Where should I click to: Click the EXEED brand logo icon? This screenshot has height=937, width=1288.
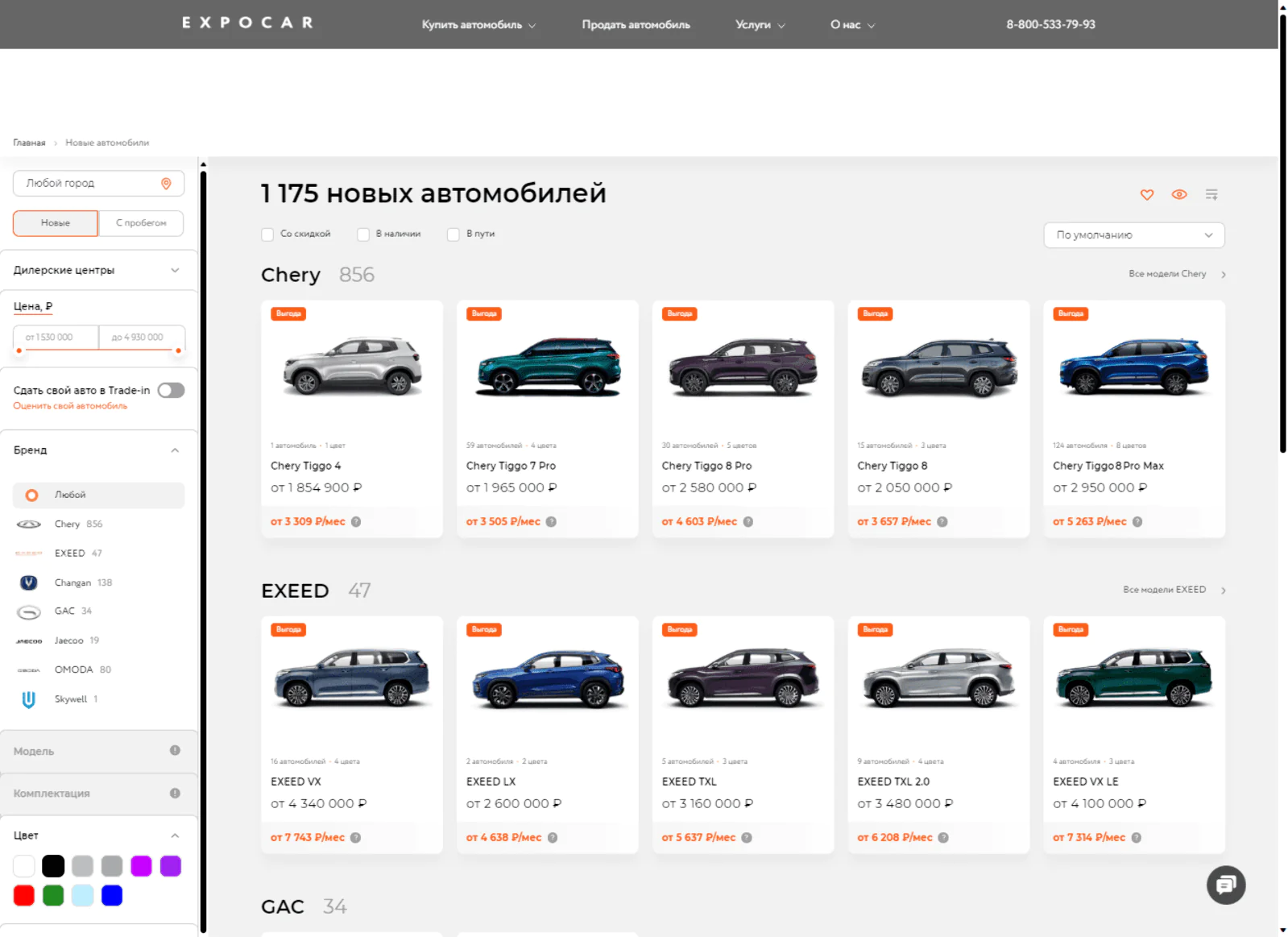pyautogui.click(x=29, y=553)
